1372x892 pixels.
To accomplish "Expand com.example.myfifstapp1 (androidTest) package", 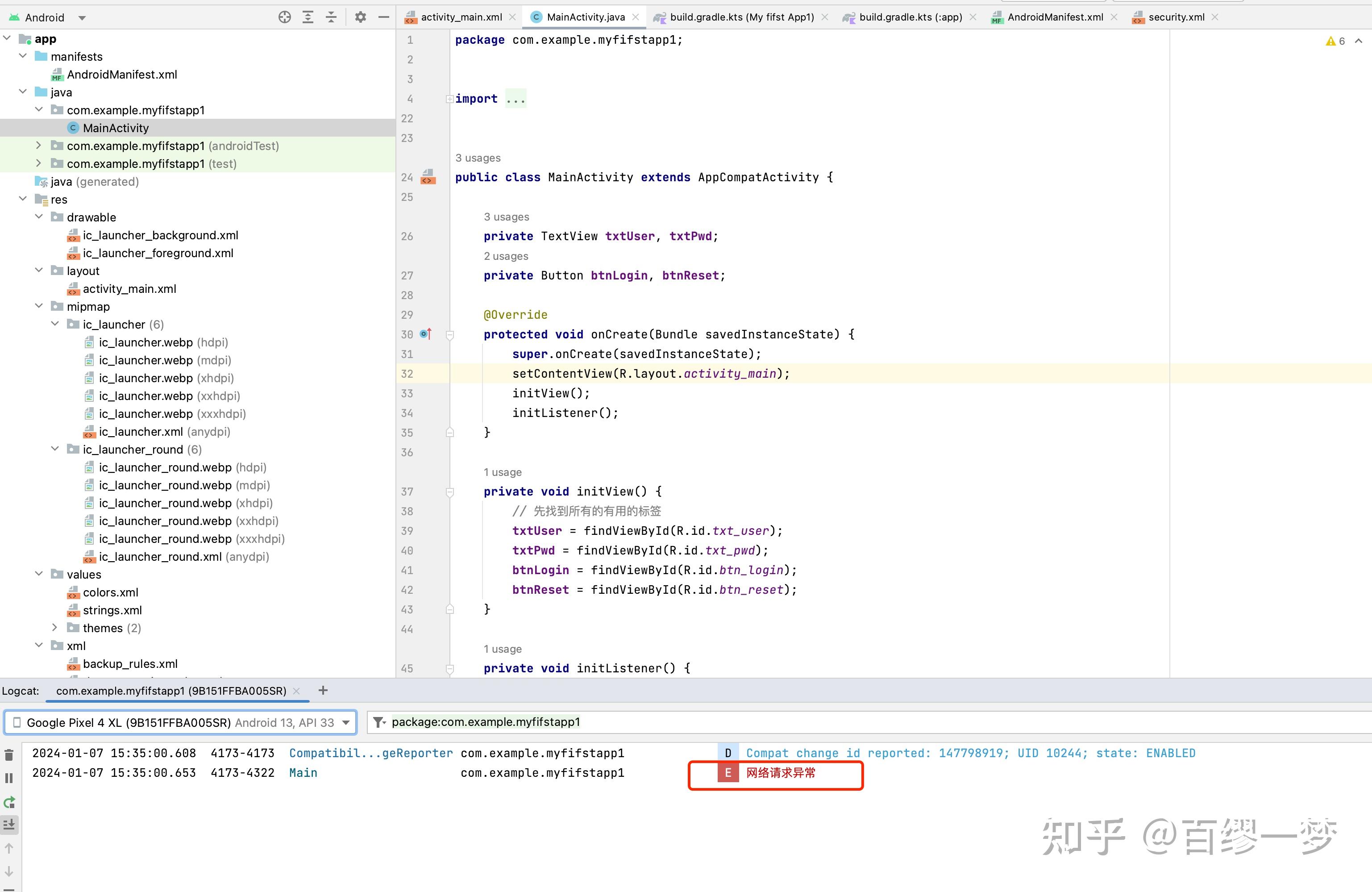I will (39, 146).
